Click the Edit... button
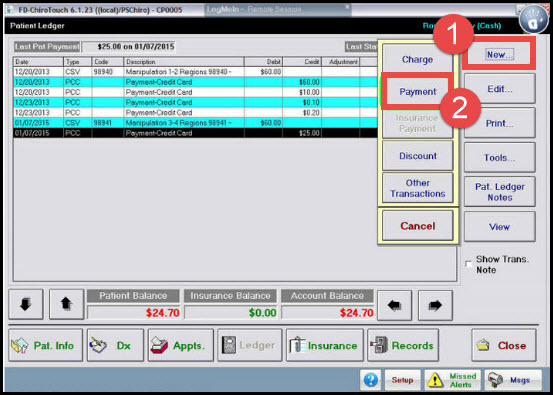 click(499, 89)
